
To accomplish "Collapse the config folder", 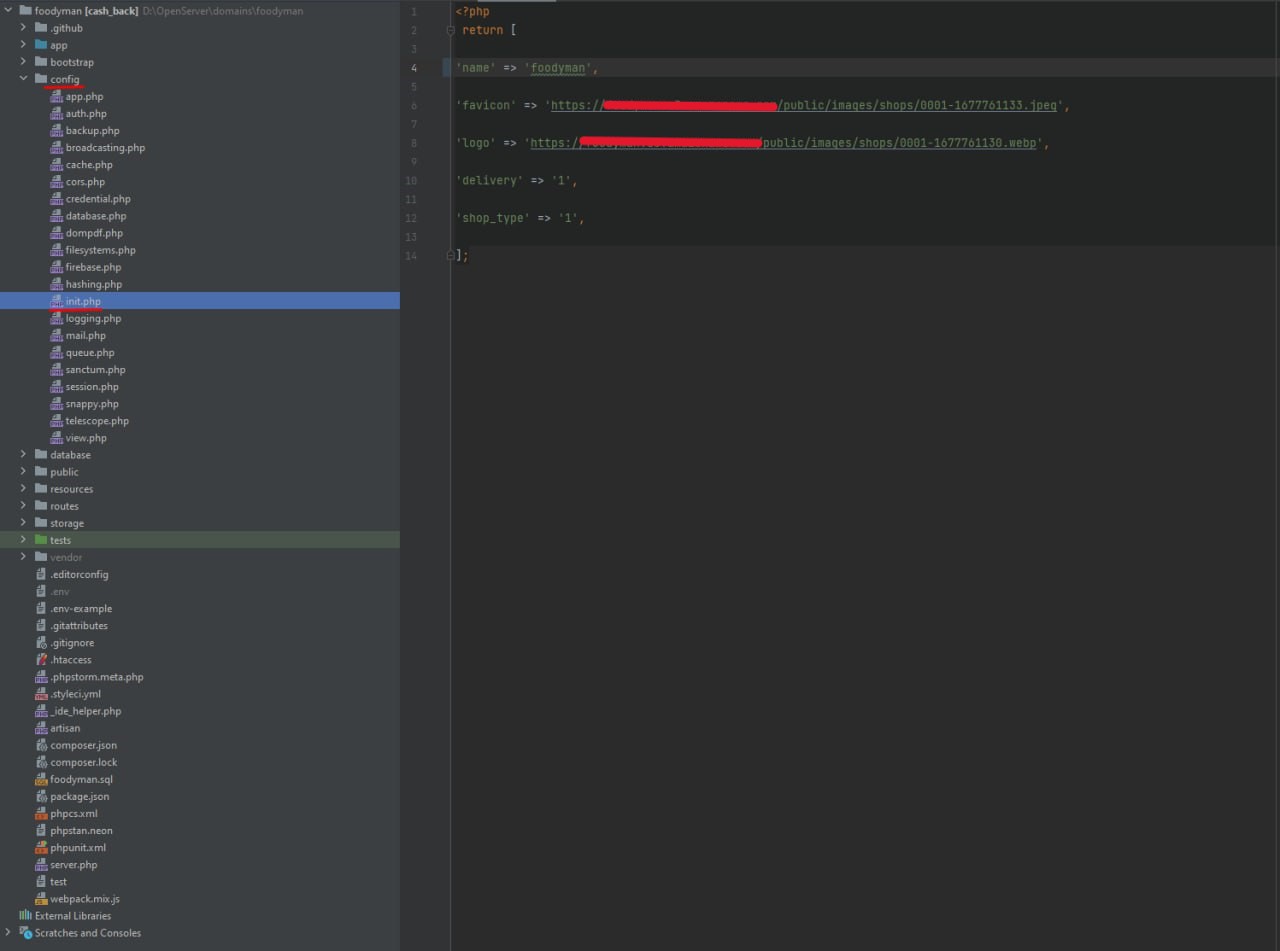I will click(x=24, y=79).
